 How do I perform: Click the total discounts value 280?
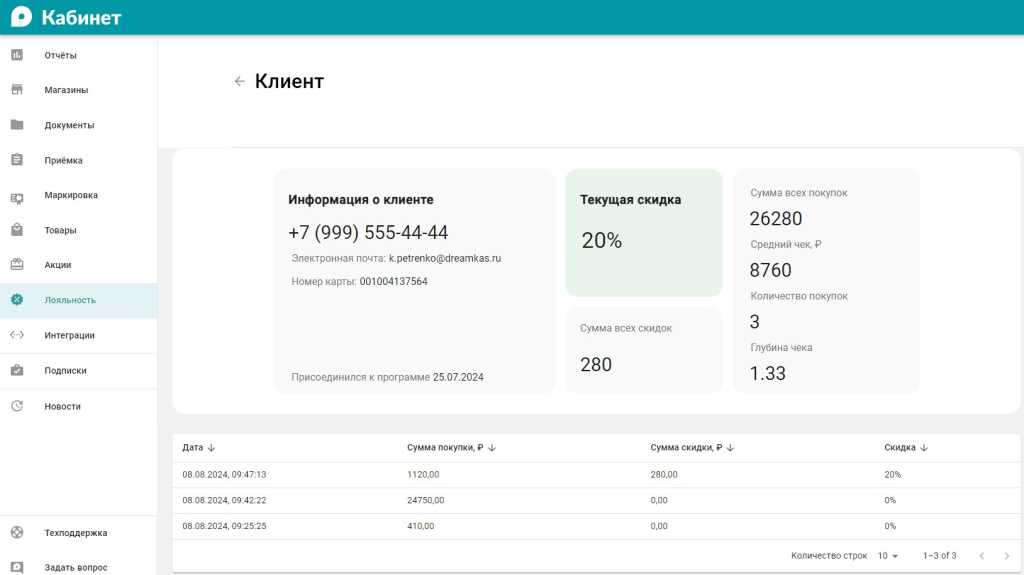(x=596, y=365)
